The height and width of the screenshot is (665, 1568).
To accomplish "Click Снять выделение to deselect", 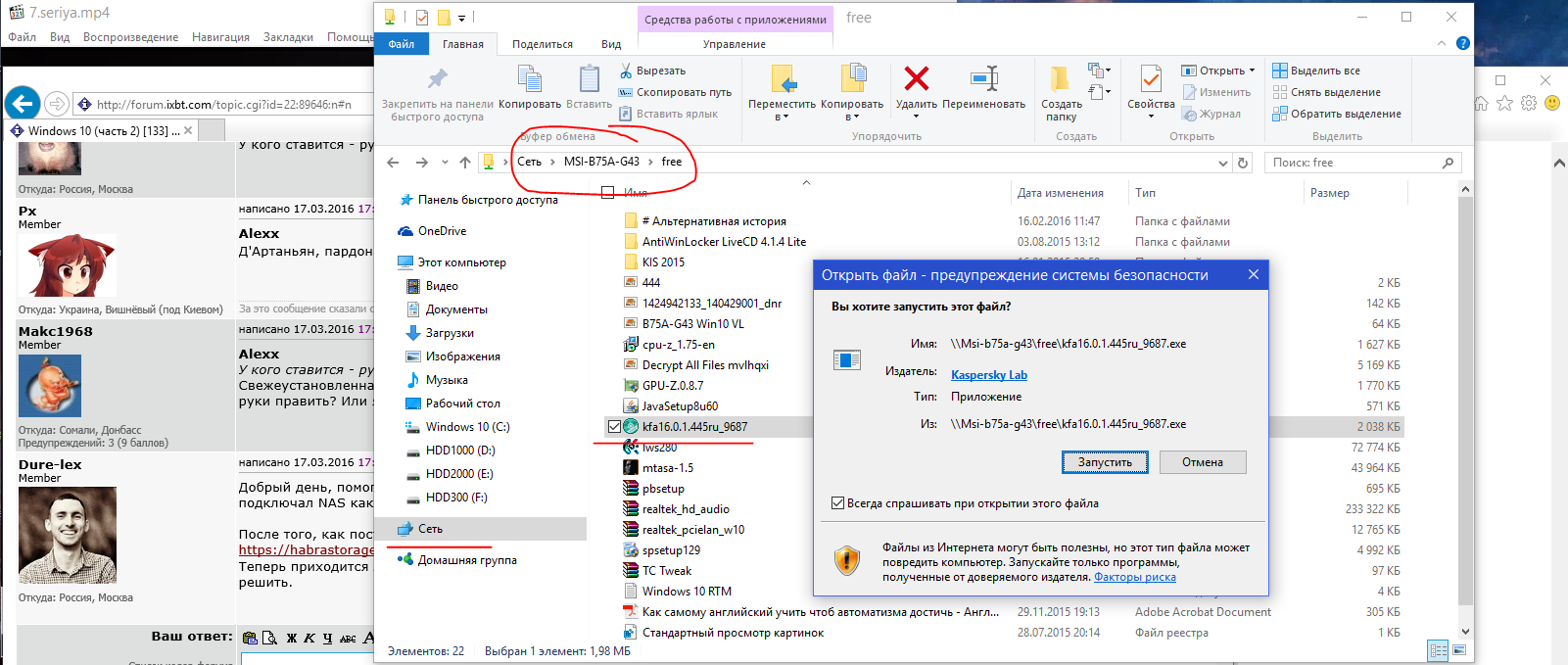I will [1327, 92].
